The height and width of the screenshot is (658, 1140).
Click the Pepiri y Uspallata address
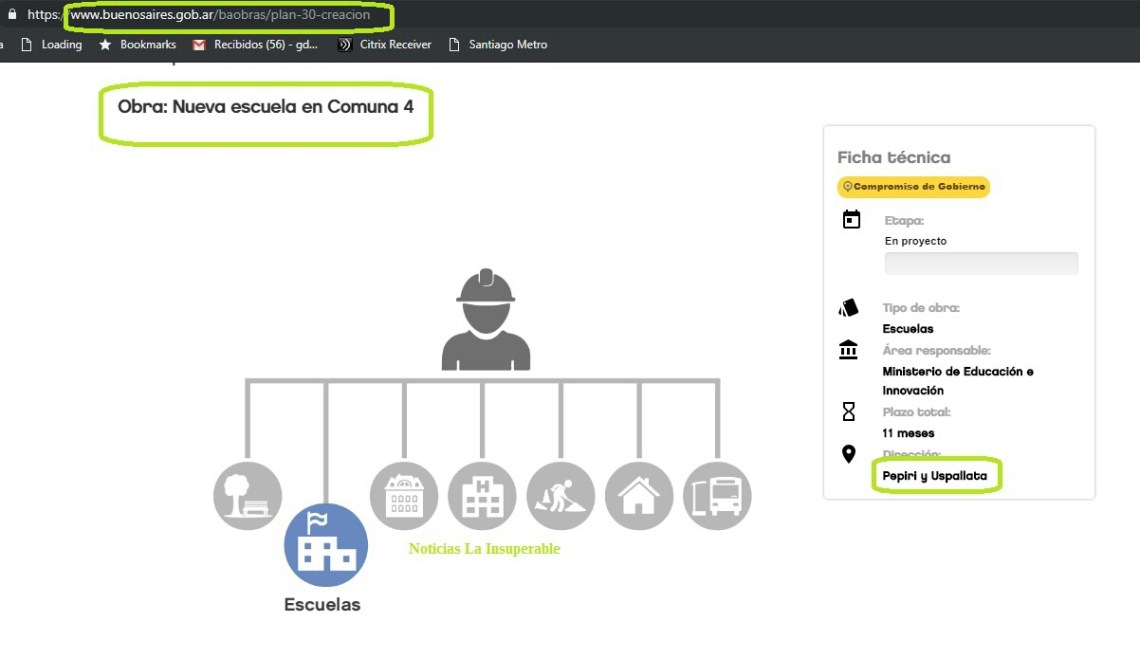(934, 476)
